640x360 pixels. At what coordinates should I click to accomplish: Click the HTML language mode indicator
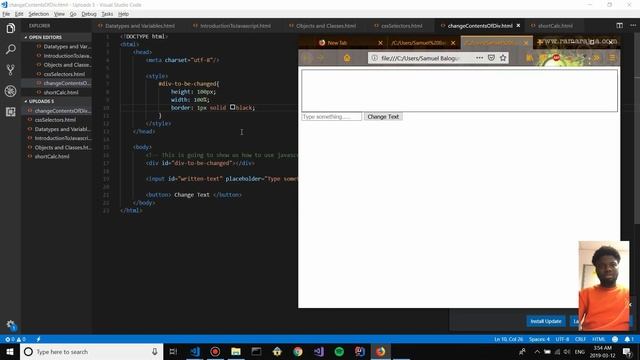[598, 339]
